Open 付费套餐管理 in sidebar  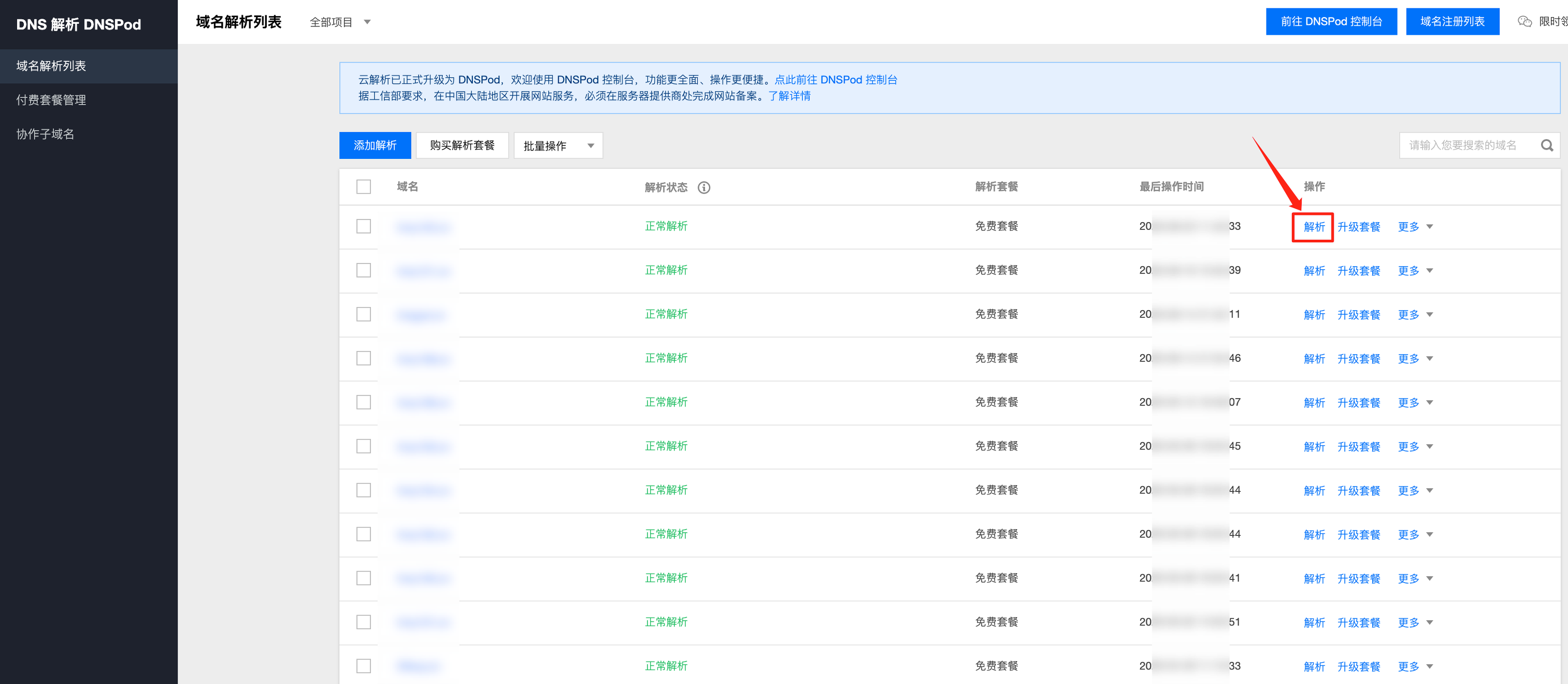[x=51, y=100]
